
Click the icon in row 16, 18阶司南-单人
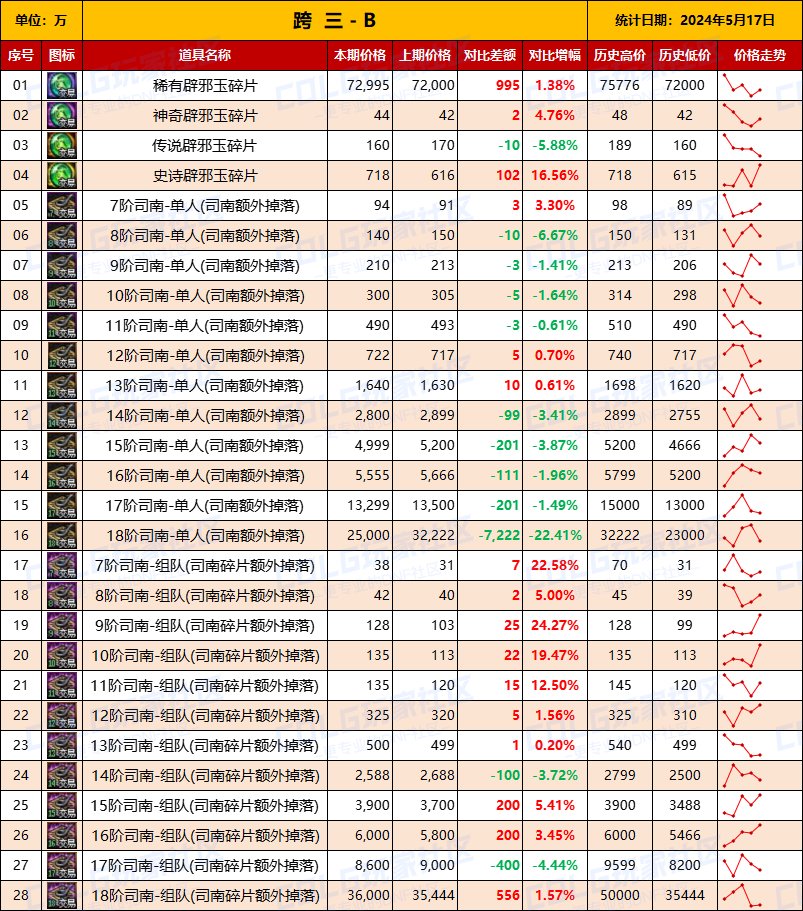(62, 535)
